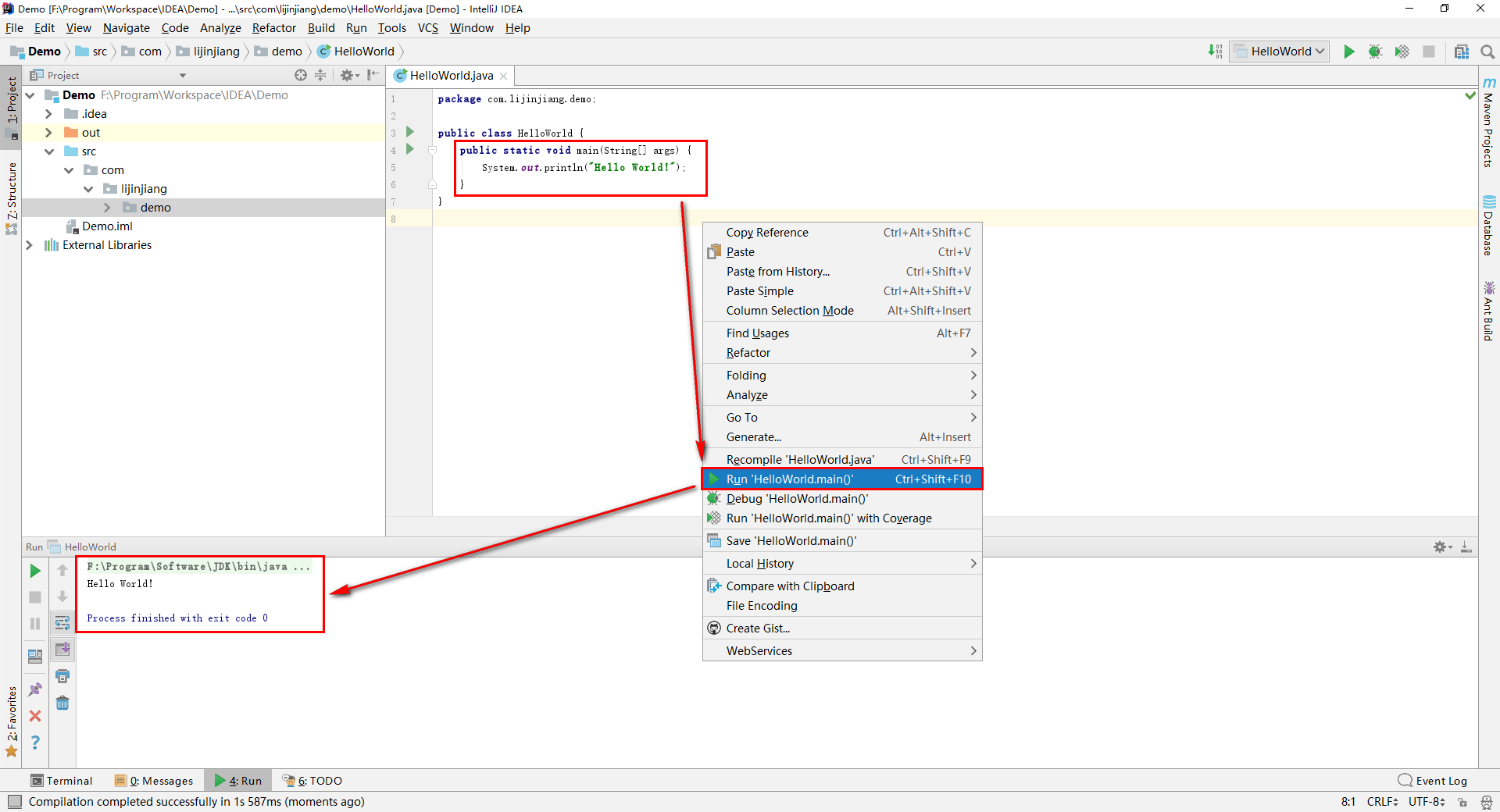Restore layout icon in Run panel
The height and width of the screenshot is (812, 1500).
[x=35, y=657]
